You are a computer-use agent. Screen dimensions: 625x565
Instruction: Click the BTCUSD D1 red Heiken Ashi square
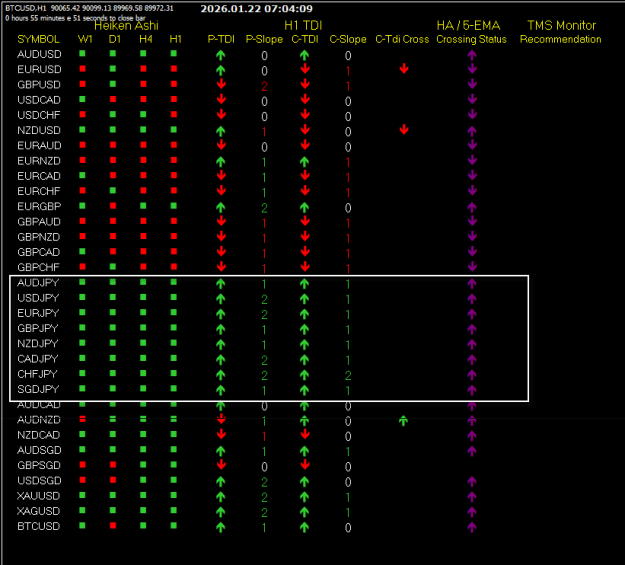(113, 526)
